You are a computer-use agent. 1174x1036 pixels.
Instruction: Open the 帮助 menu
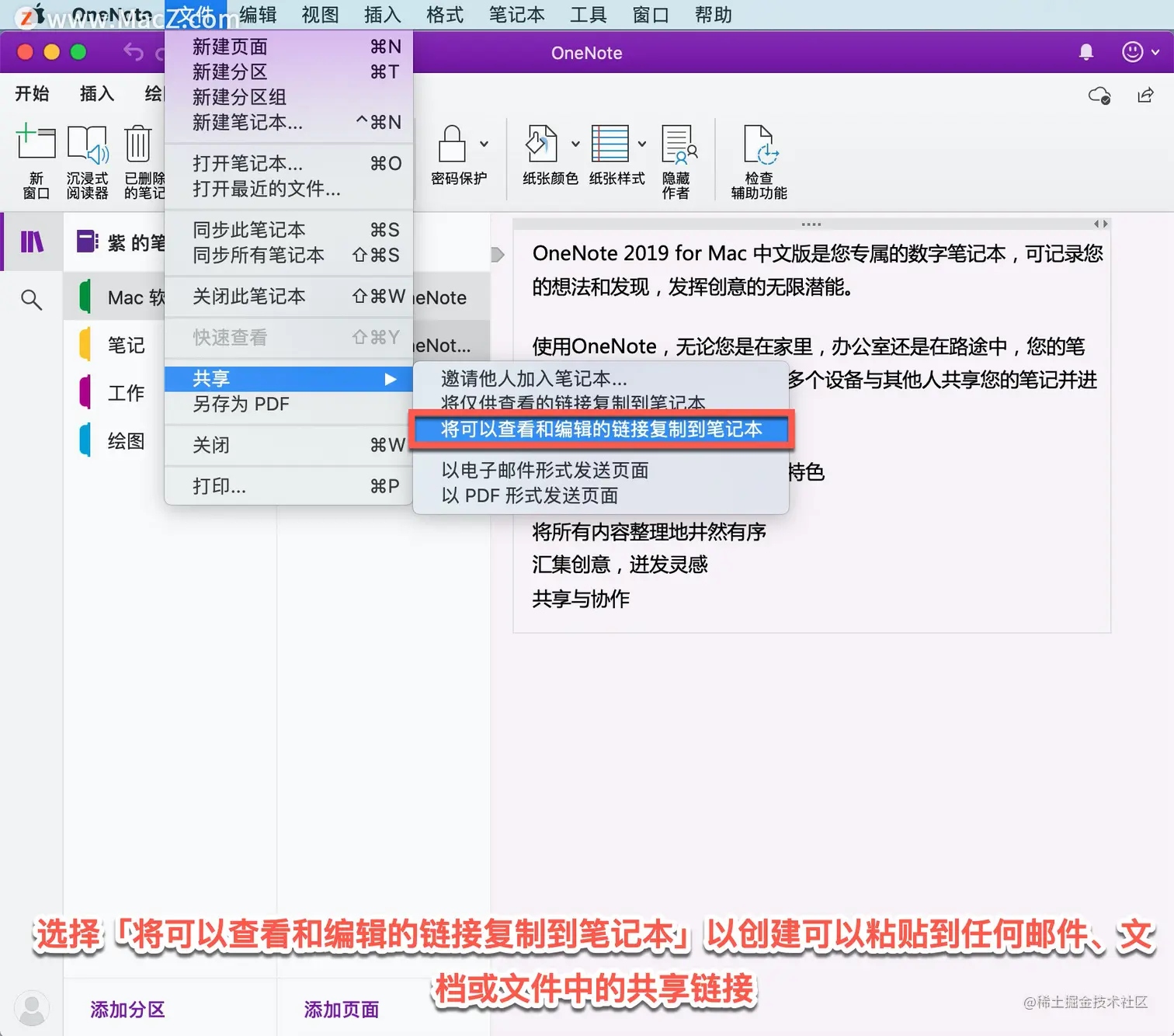713,15
